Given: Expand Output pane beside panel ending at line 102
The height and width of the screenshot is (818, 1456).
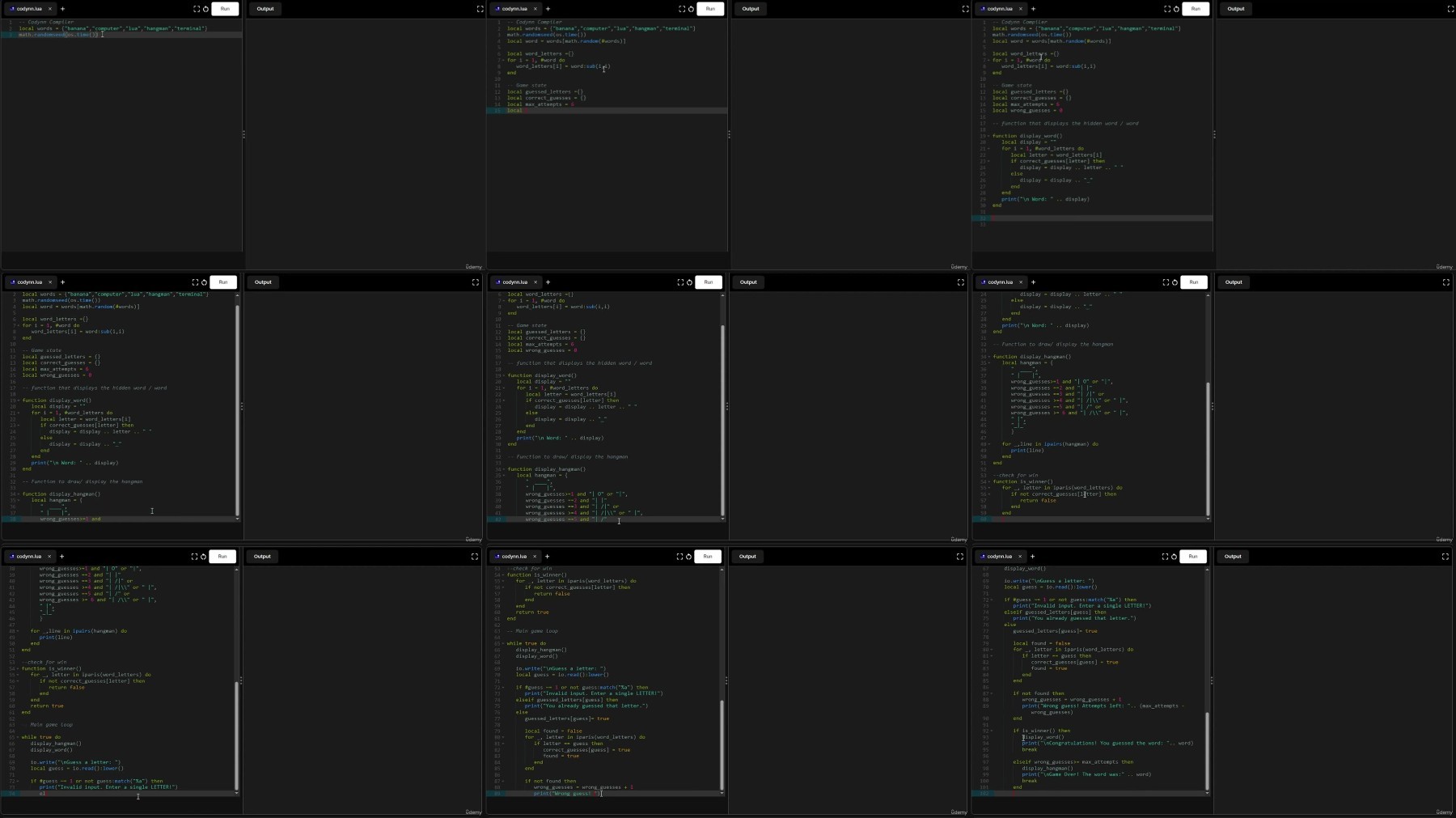Looking at the screenshot, I should click(x=1445, y=557).
